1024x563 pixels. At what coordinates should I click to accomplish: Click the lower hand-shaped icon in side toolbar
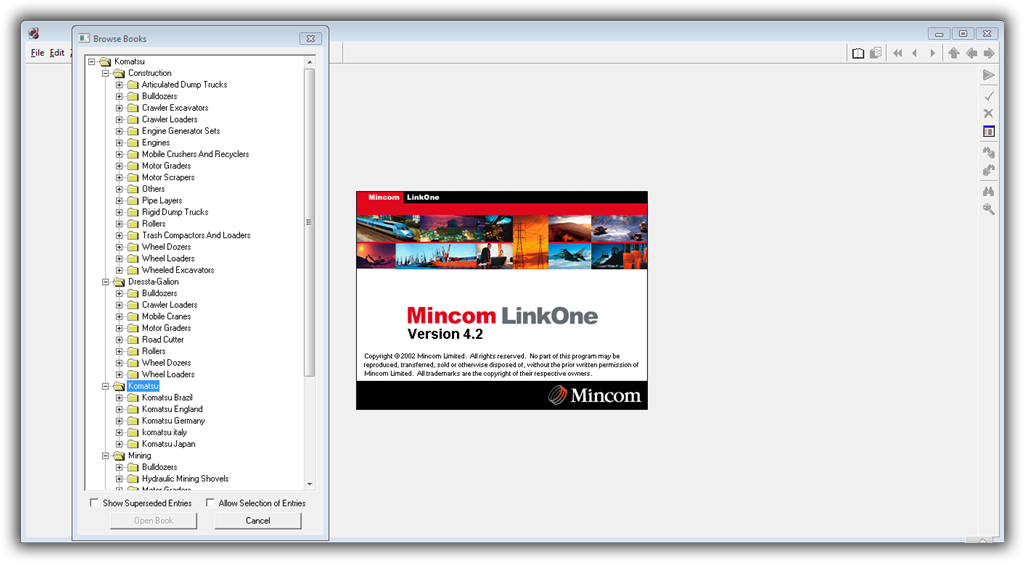(989, 170)
